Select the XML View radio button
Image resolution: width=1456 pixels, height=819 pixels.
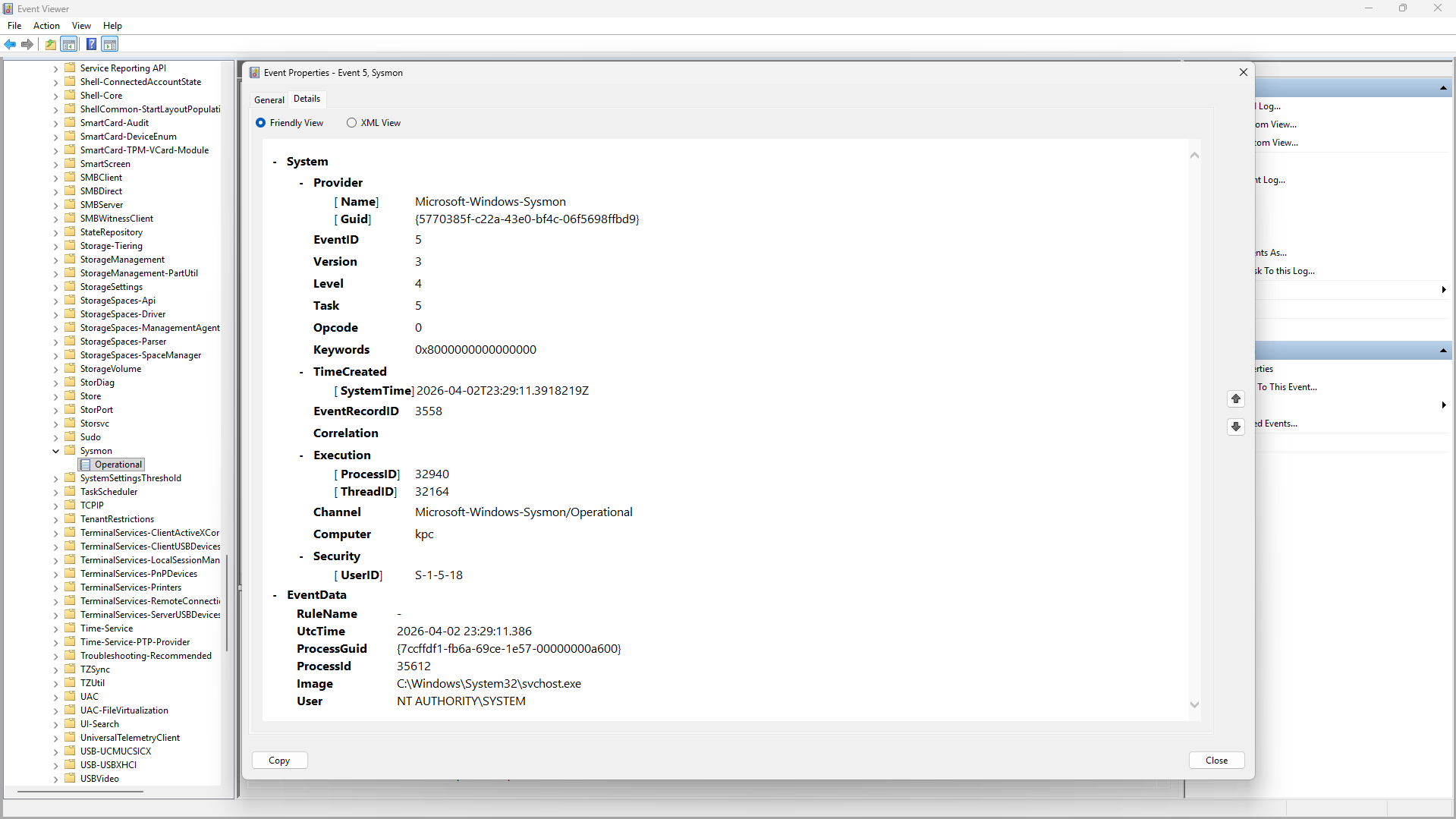click(x=351, y=123)
